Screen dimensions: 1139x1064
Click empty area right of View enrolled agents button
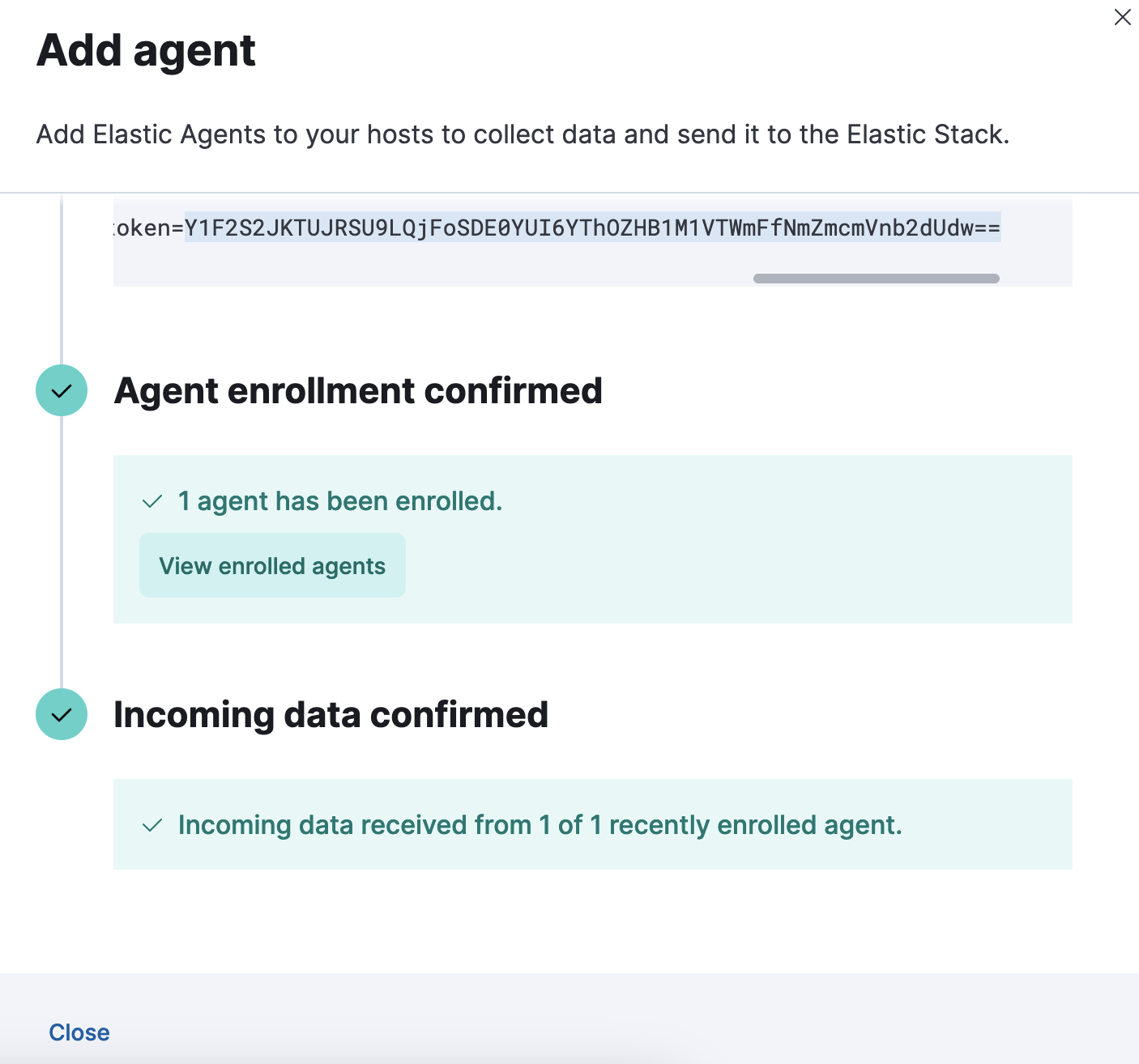coord(729,565)
